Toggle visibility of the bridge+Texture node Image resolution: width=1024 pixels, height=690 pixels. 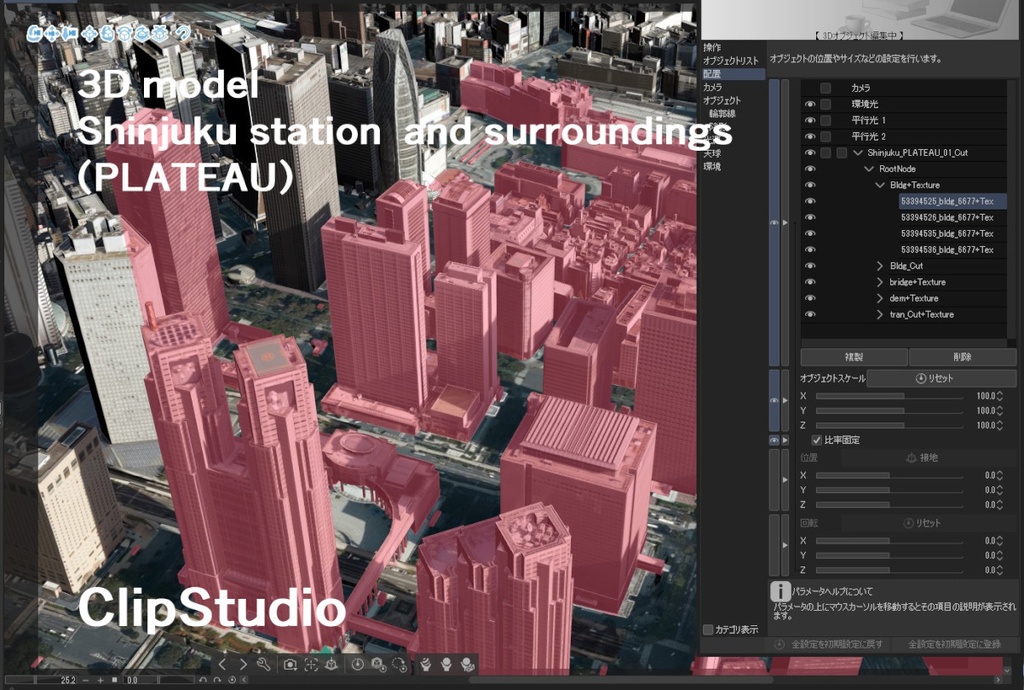[812, 283]
